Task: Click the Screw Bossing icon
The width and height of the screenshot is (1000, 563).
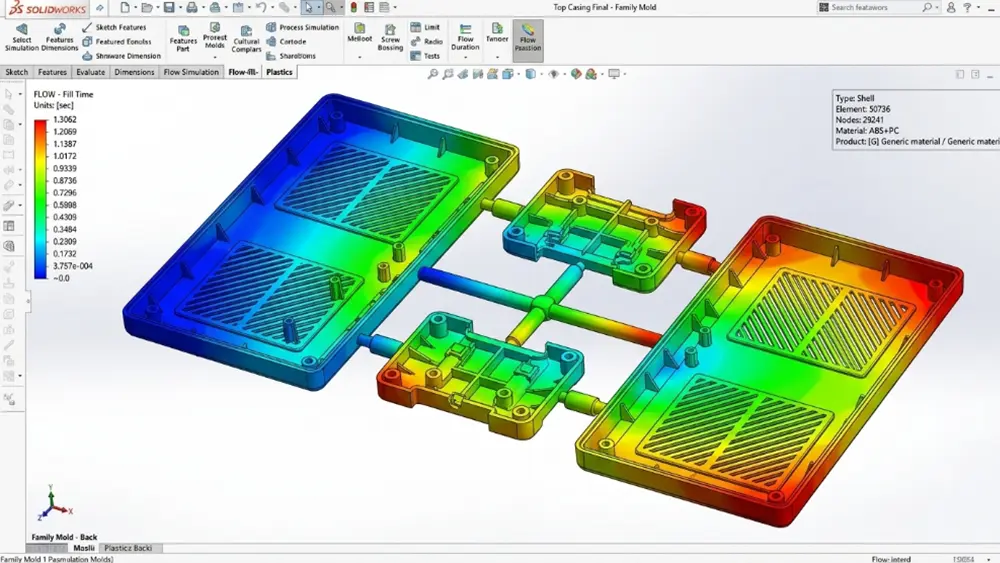Action: point(390,38)
